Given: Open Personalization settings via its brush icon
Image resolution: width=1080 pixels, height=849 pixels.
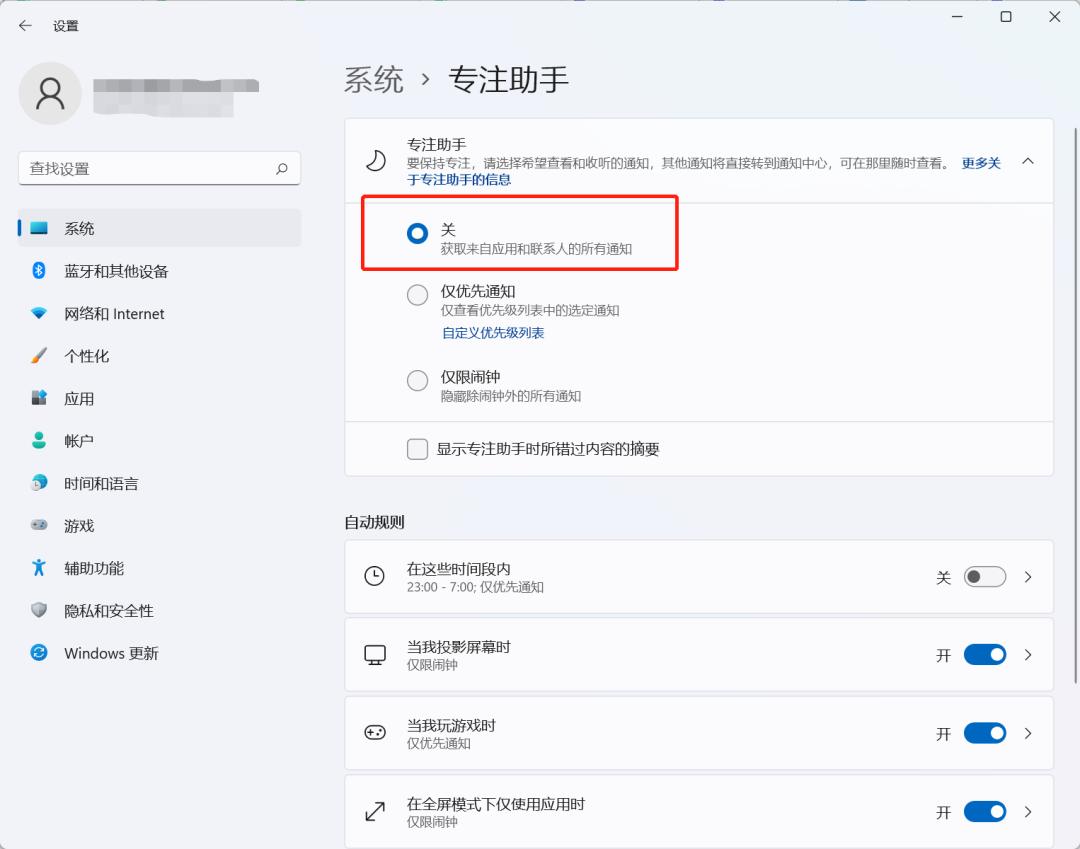Looking at the screenshot, I should pos(38,355).
